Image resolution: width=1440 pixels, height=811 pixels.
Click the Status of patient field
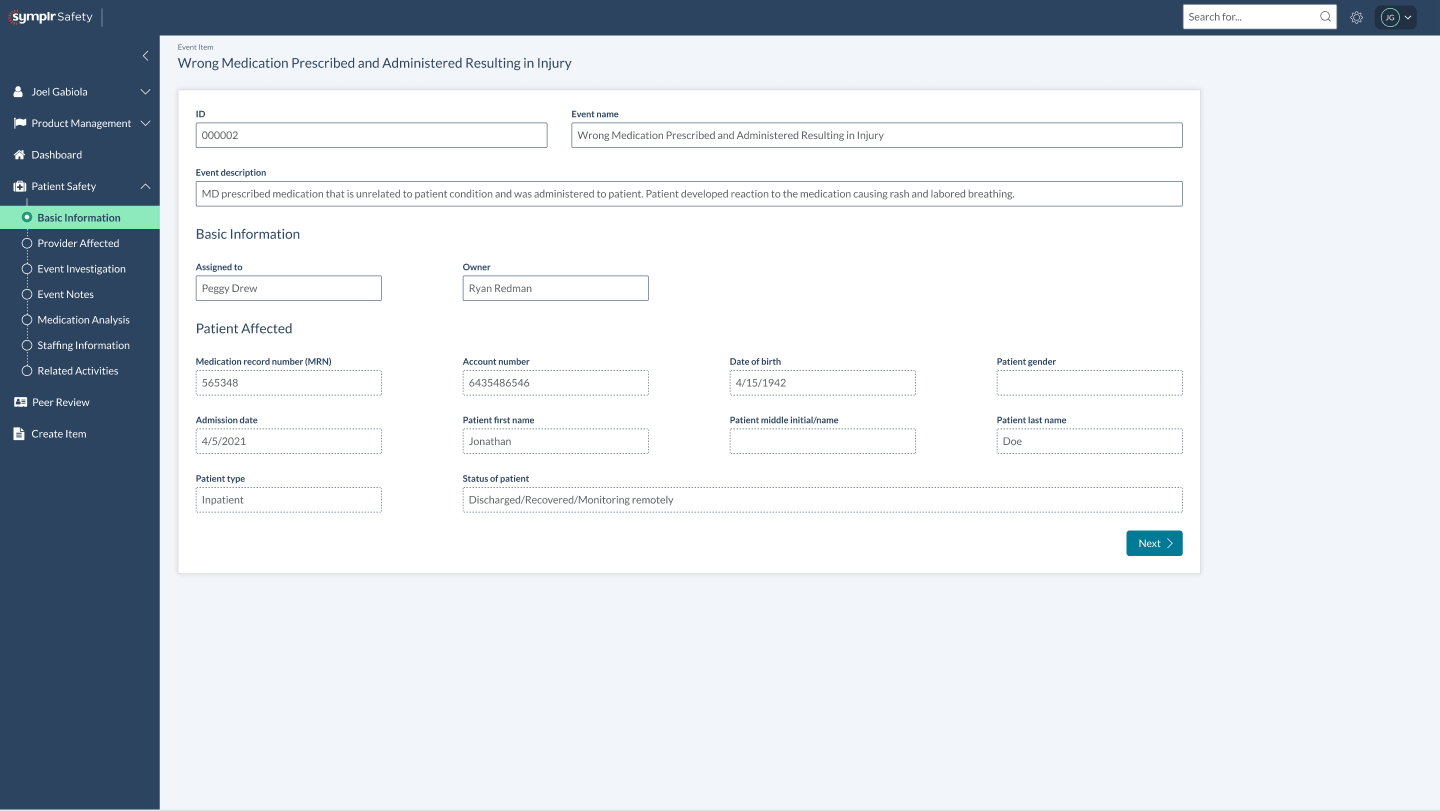tap(823, 500)
